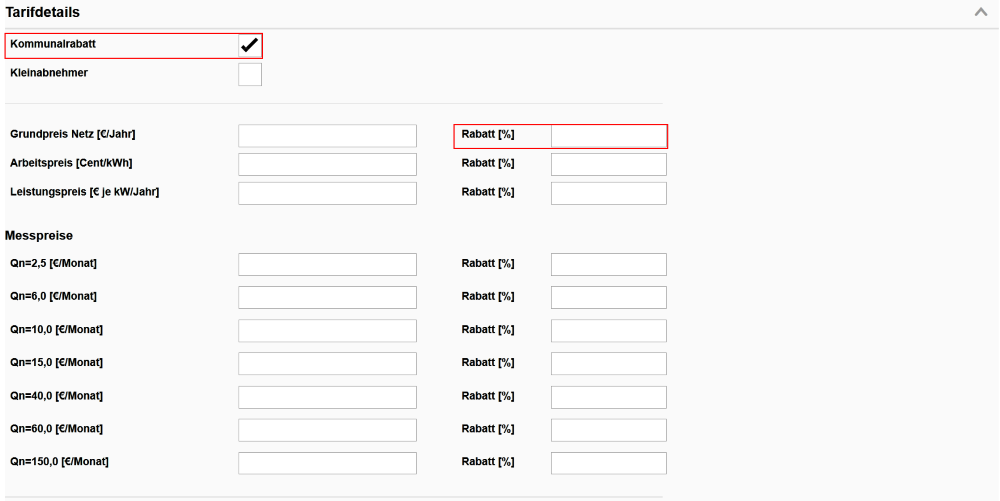Click Rabatt field for Qn=150,0
The height and width of the screenshot is (501, 1000).
click(608, 463)
